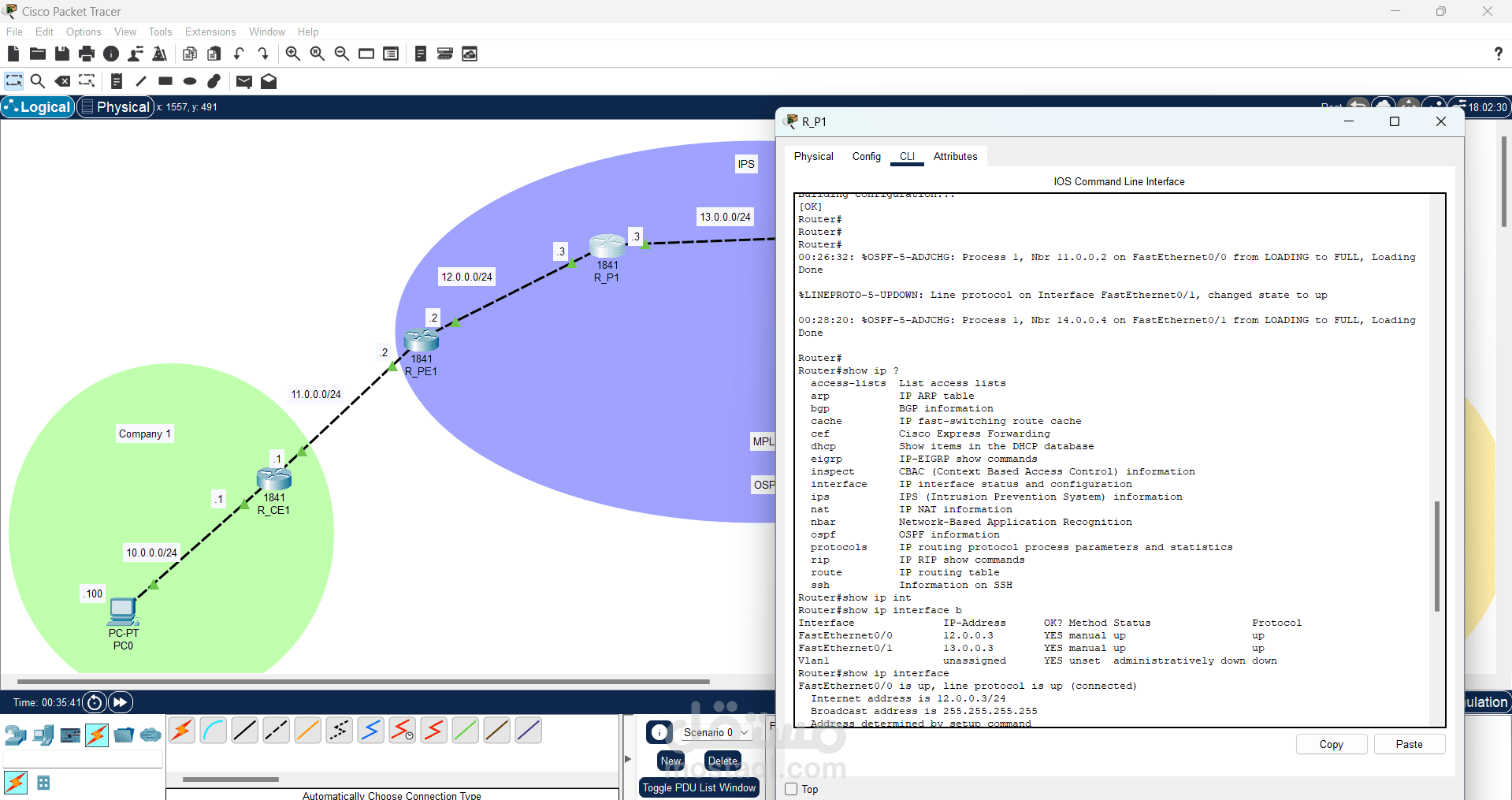Open a file using the folder icon
Image resolution: width=1512 pixels, height=800 pixels.
[x=38, y=54]
